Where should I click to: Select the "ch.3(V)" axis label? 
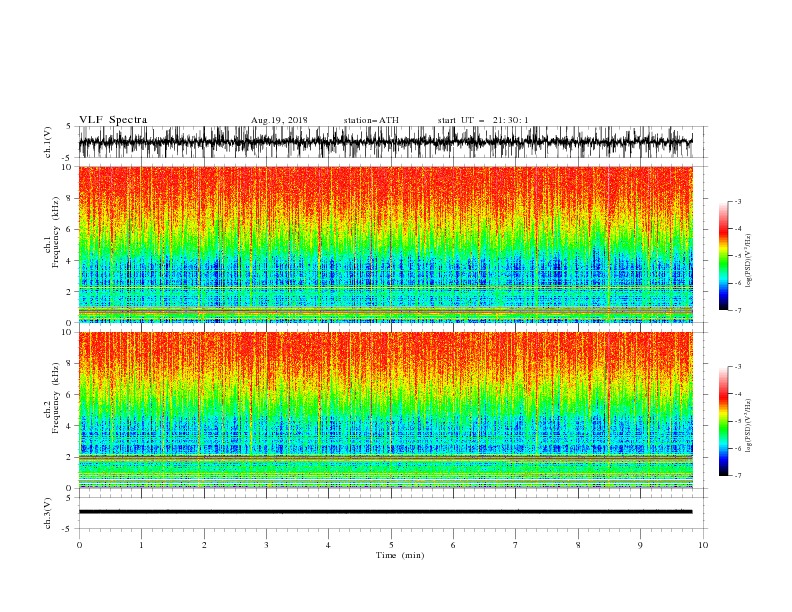[x=48, y=513]
